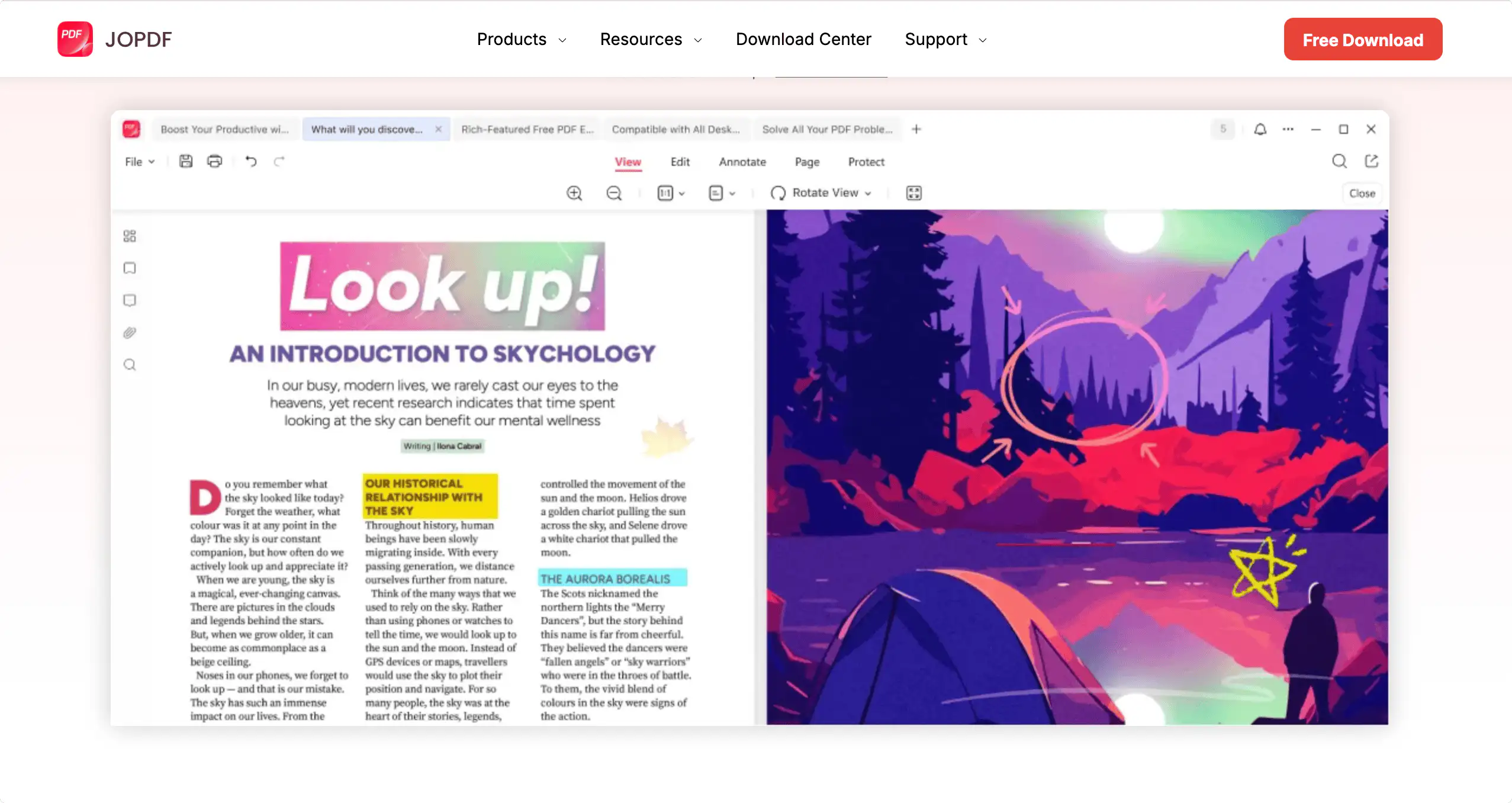Switch to the Annotate tab
Viewport: 1512px width, 803px height.
pos(742,162)
